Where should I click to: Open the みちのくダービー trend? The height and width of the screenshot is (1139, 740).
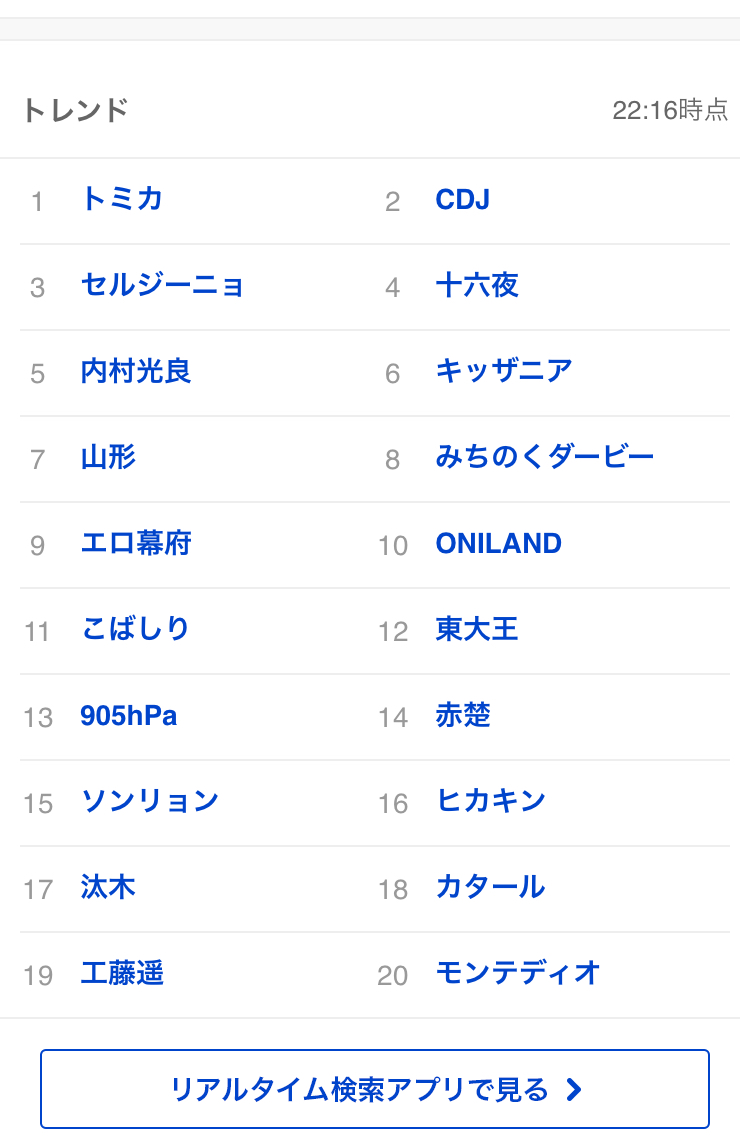pos(545,457)
